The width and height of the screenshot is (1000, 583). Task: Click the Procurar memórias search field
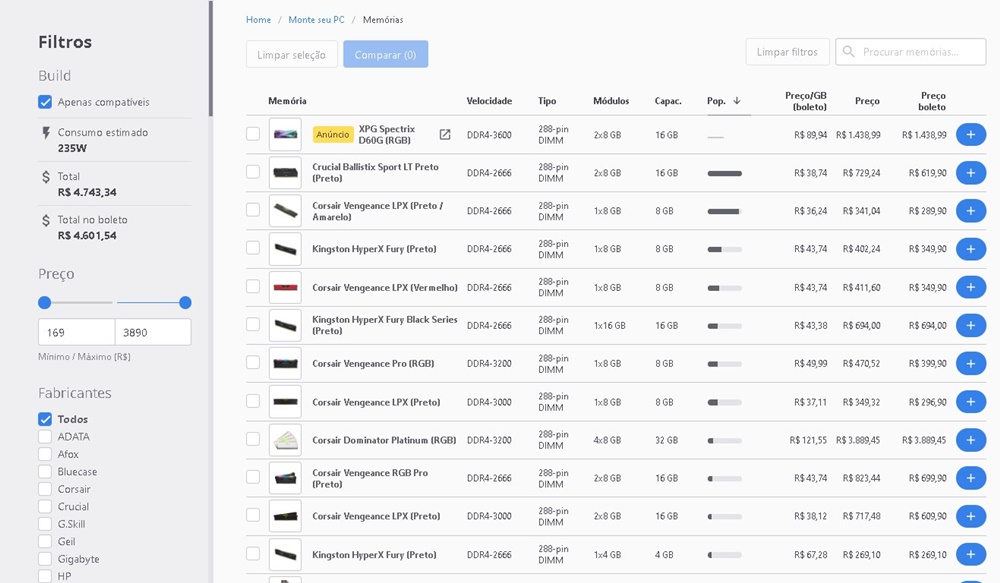coord(911,52)
